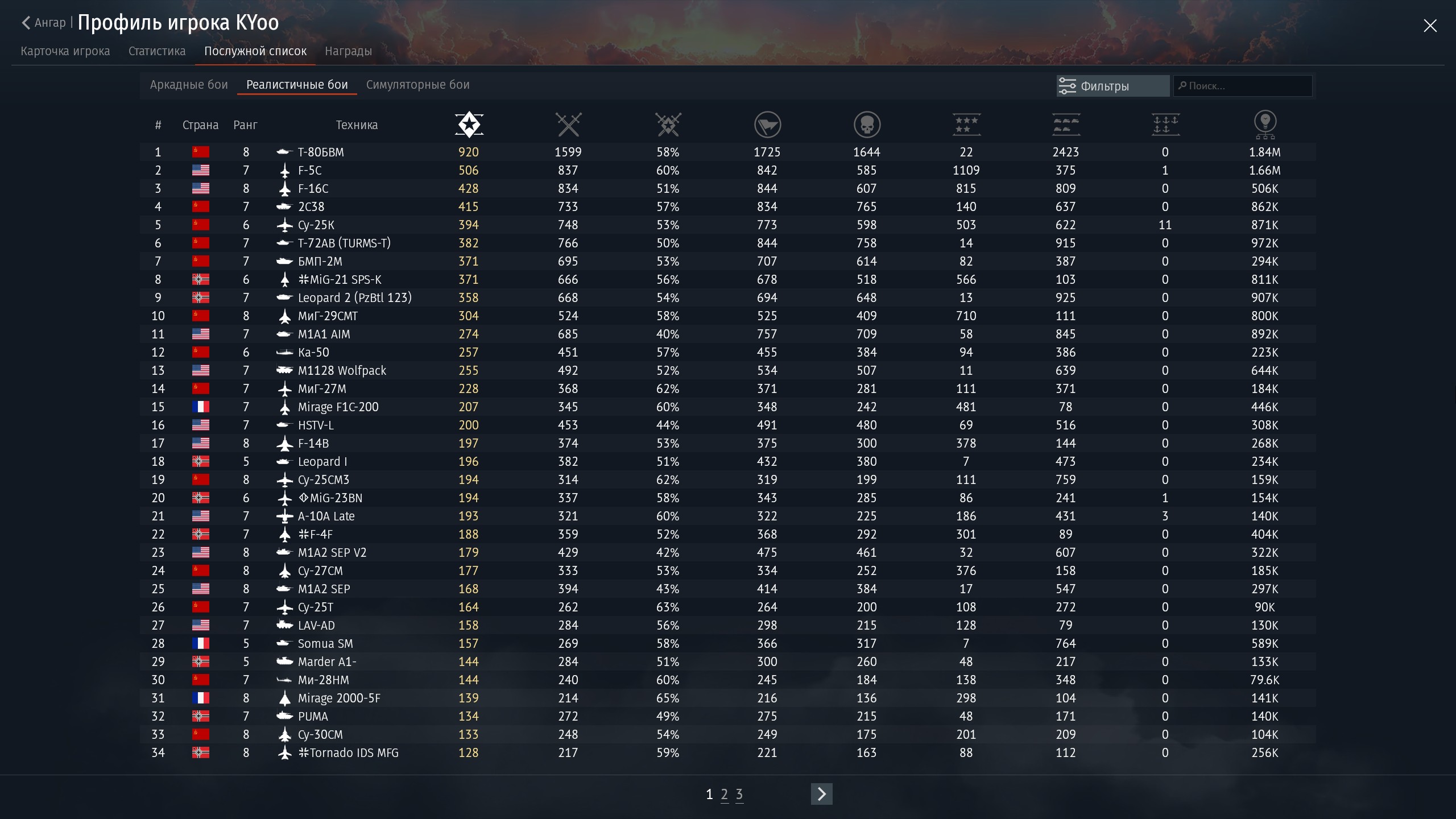Sort by research points lightbulb icon
This screenshot has width=1456, height=819.
tap(1265, 125)
